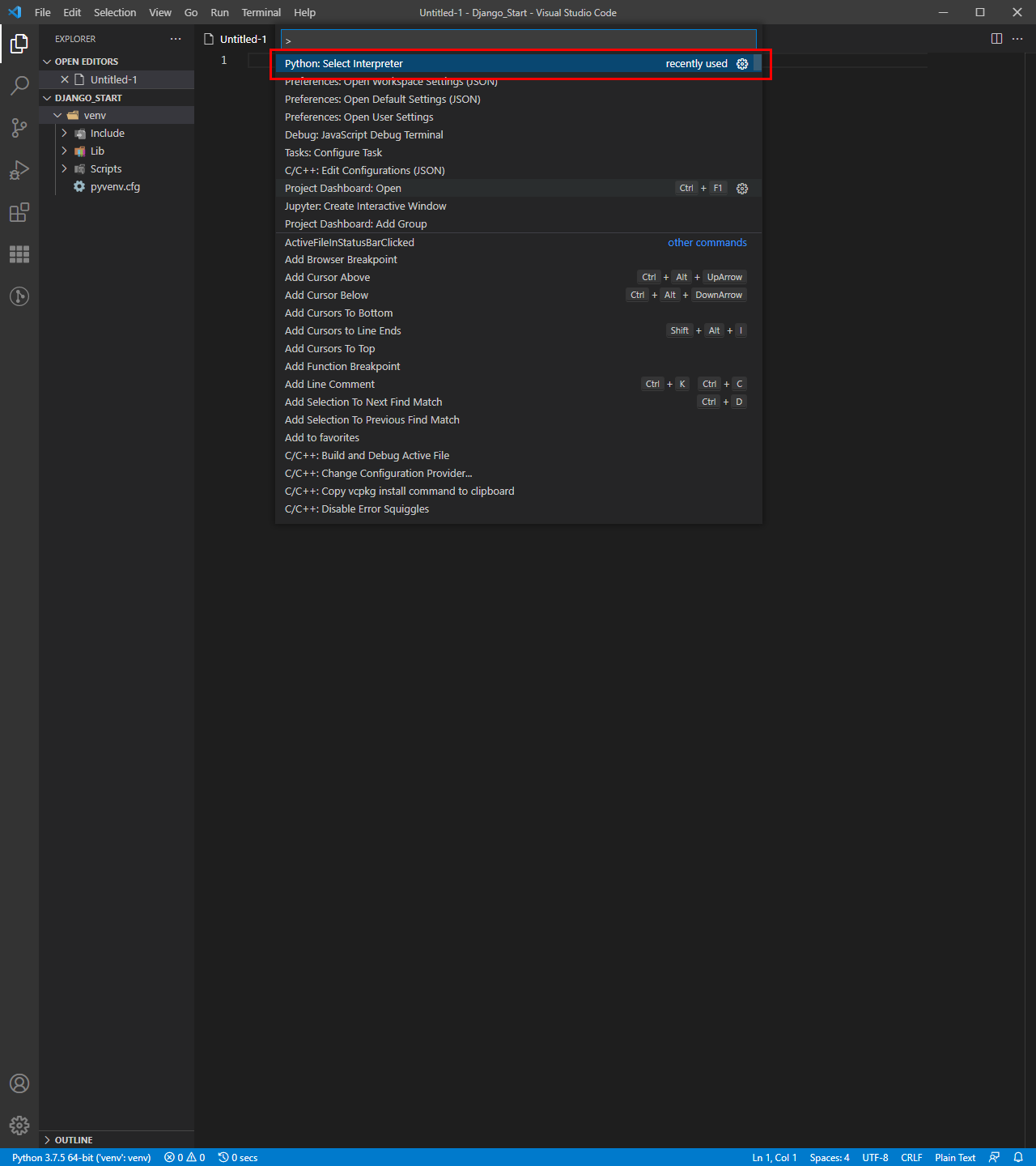1036x1166 pixels.
Task: Click Ln 1, Col 1 status item
Action: coord(775,1157)
